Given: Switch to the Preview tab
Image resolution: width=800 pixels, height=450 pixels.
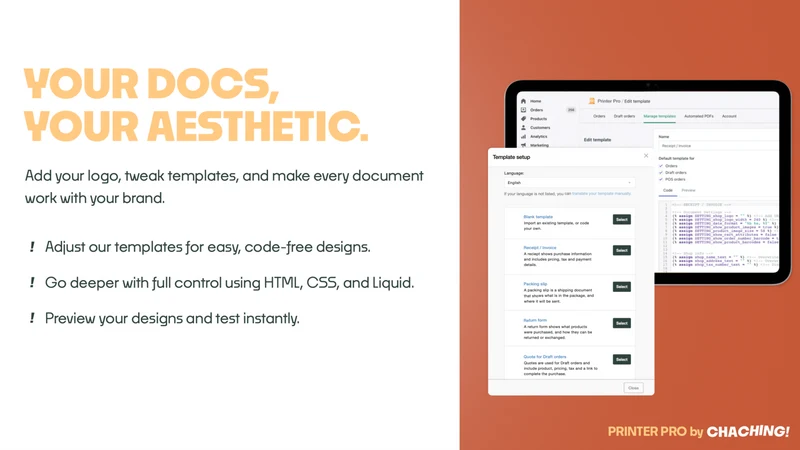Looking at the screenshot, I should (689, 190).
